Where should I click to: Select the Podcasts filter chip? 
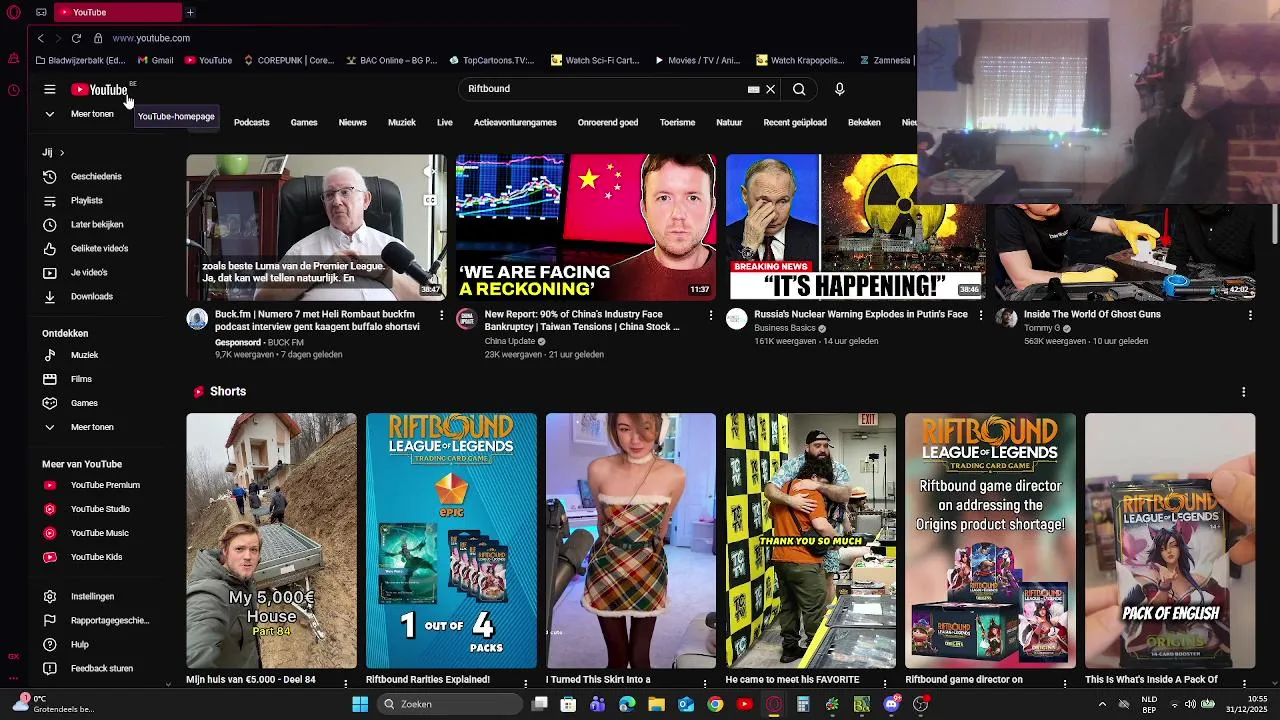(252, 122)
